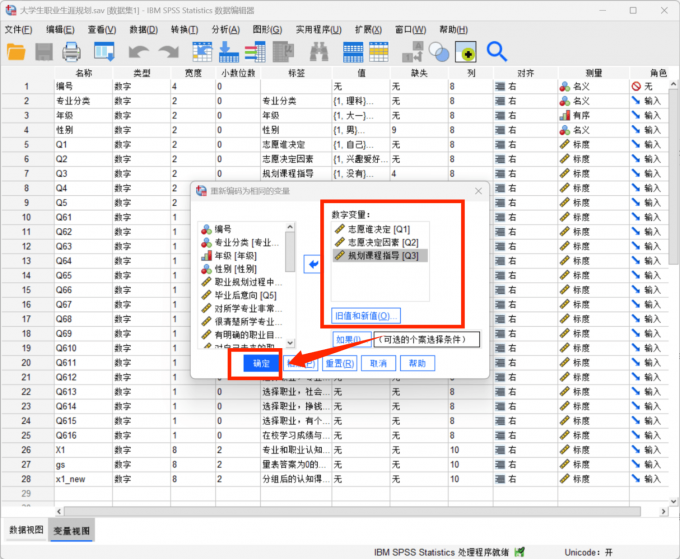Switch to the 数据视图 tab
Viewport: 680px width, 559px height.
coord(26,530)
